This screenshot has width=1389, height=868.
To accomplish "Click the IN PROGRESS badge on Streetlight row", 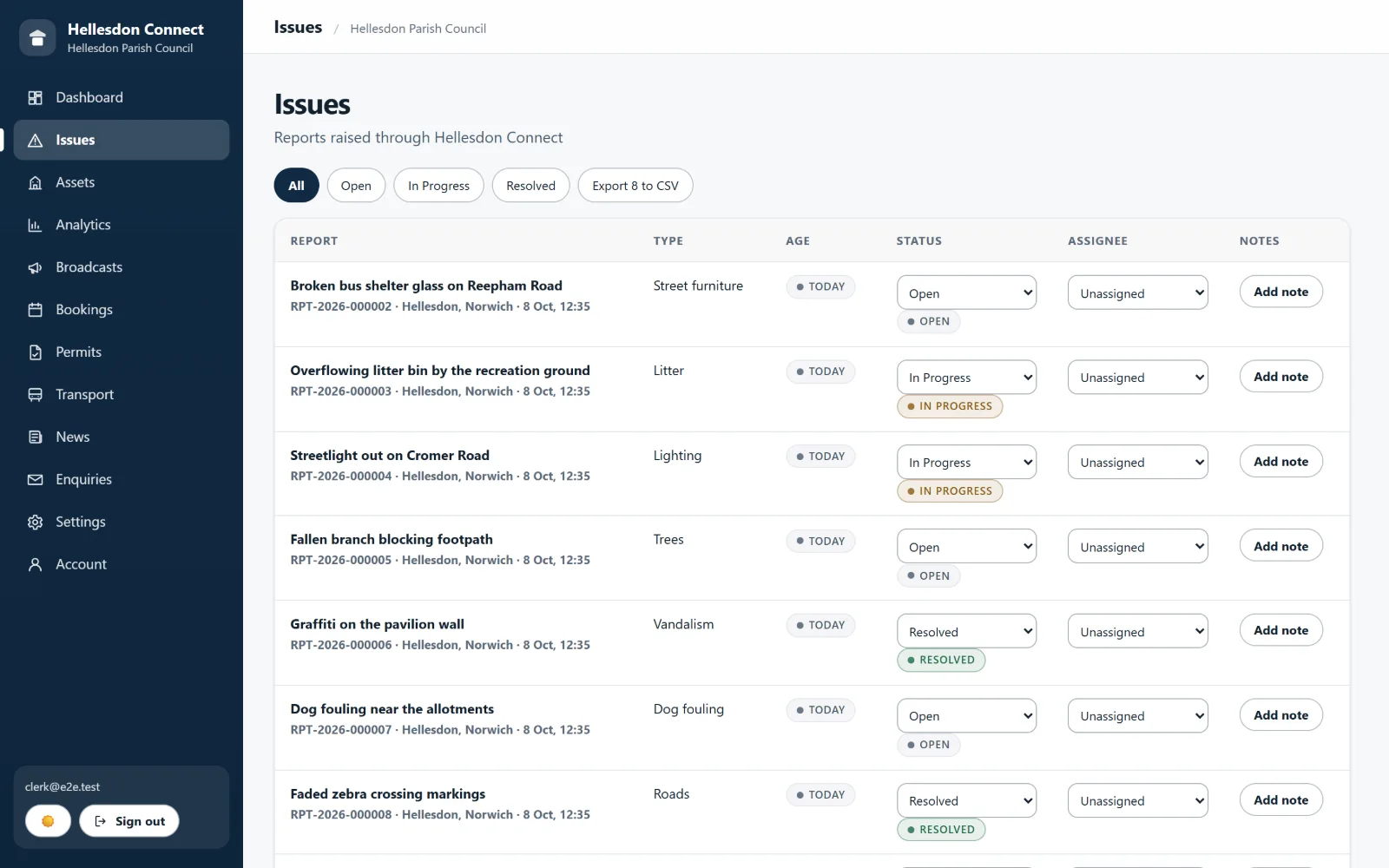I will 950,491.
